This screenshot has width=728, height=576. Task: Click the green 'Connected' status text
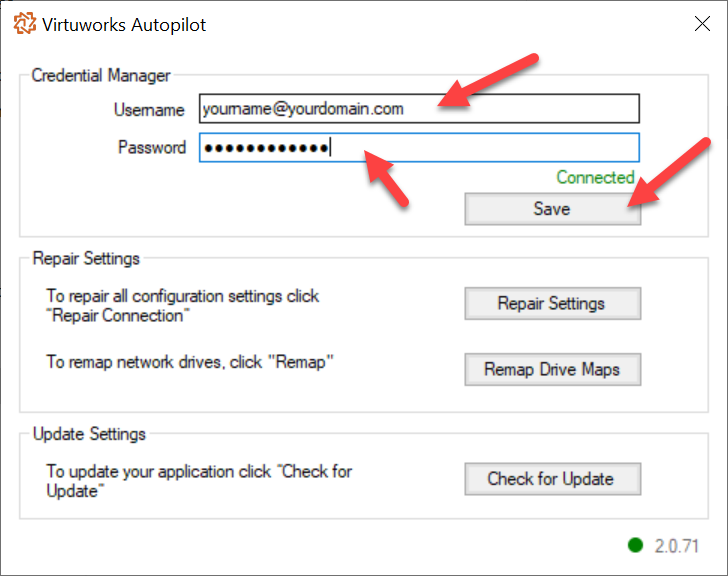click(595, 177)
